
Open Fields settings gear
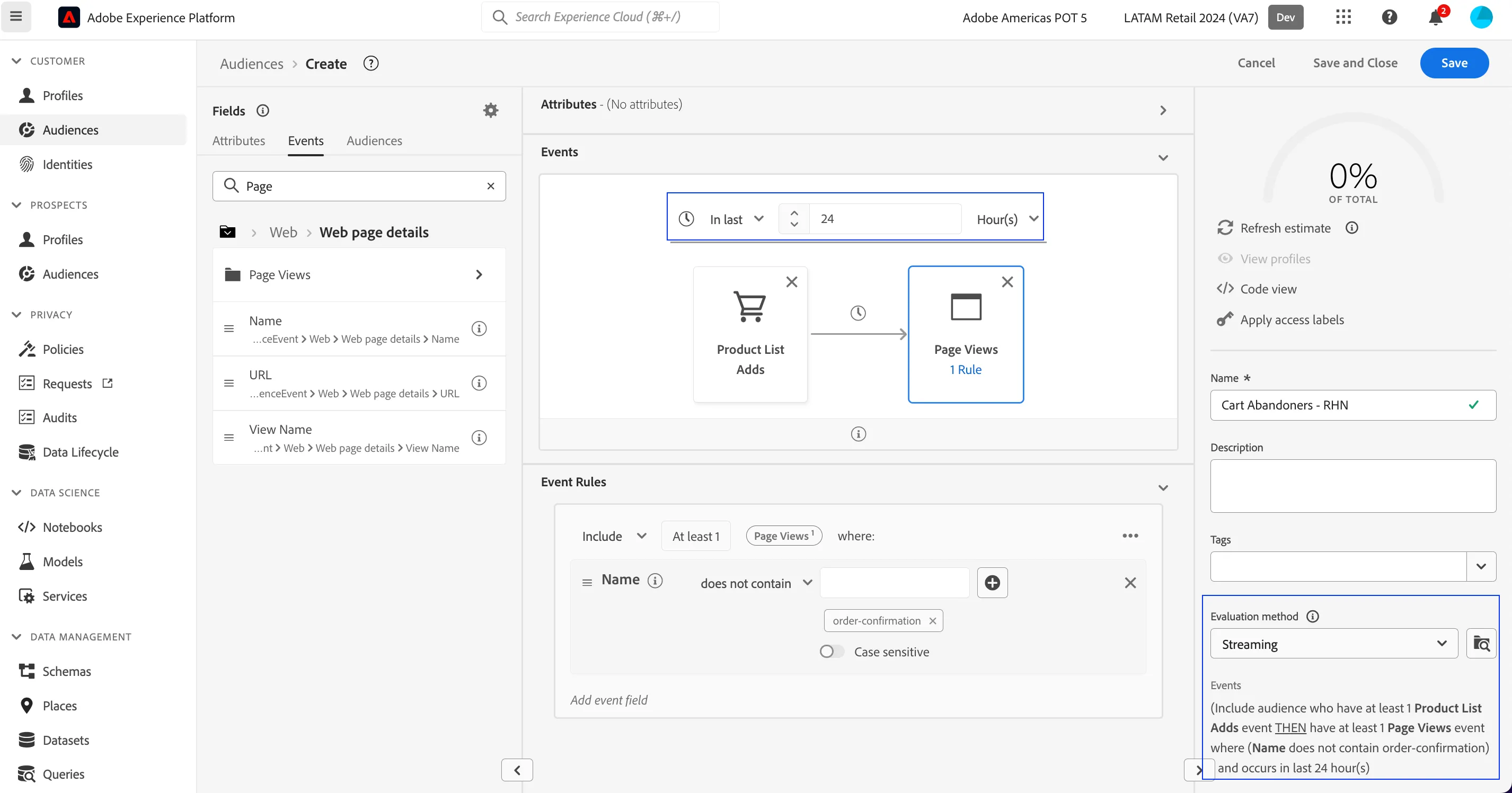pyautogui.click(x=490, y=110)
